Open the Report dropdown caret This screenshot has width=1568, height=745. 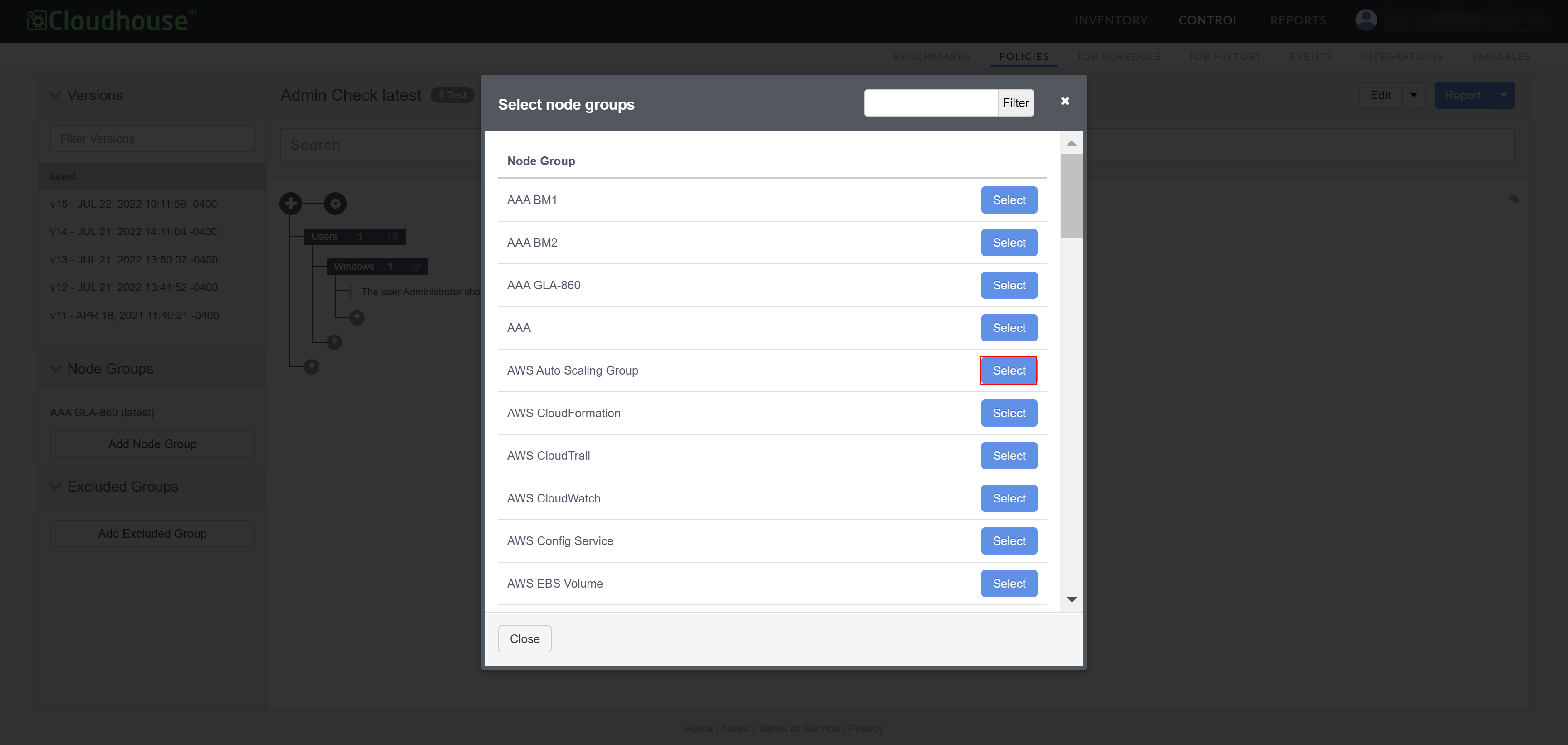click(1504, 96)
